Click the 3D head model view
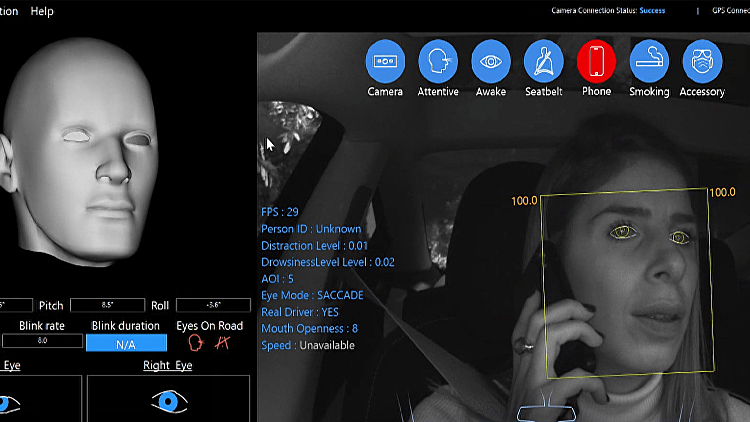The width and height of the screenshot is (750, 422). coord(79,153)
